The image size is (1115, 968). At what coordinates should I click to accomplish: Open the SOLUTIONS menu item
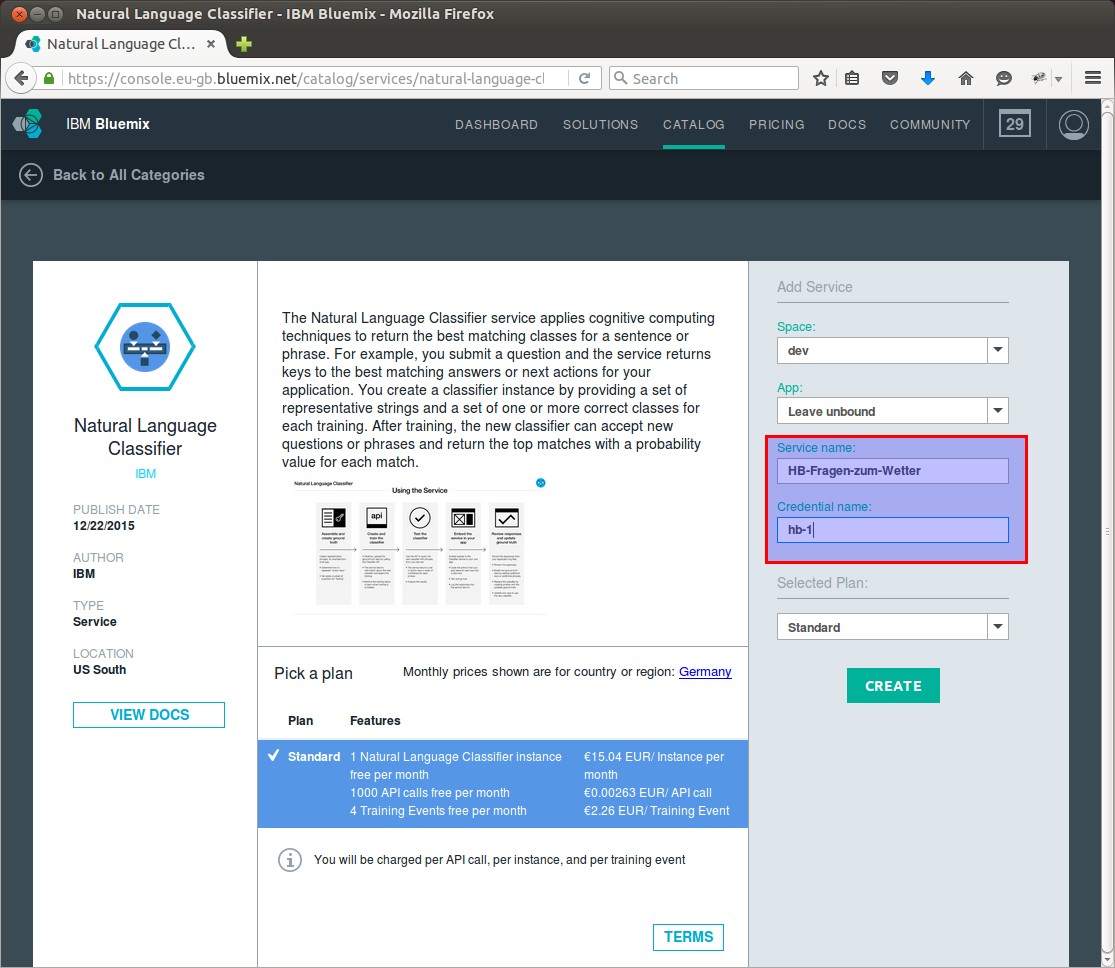click(x=600, y=124)
